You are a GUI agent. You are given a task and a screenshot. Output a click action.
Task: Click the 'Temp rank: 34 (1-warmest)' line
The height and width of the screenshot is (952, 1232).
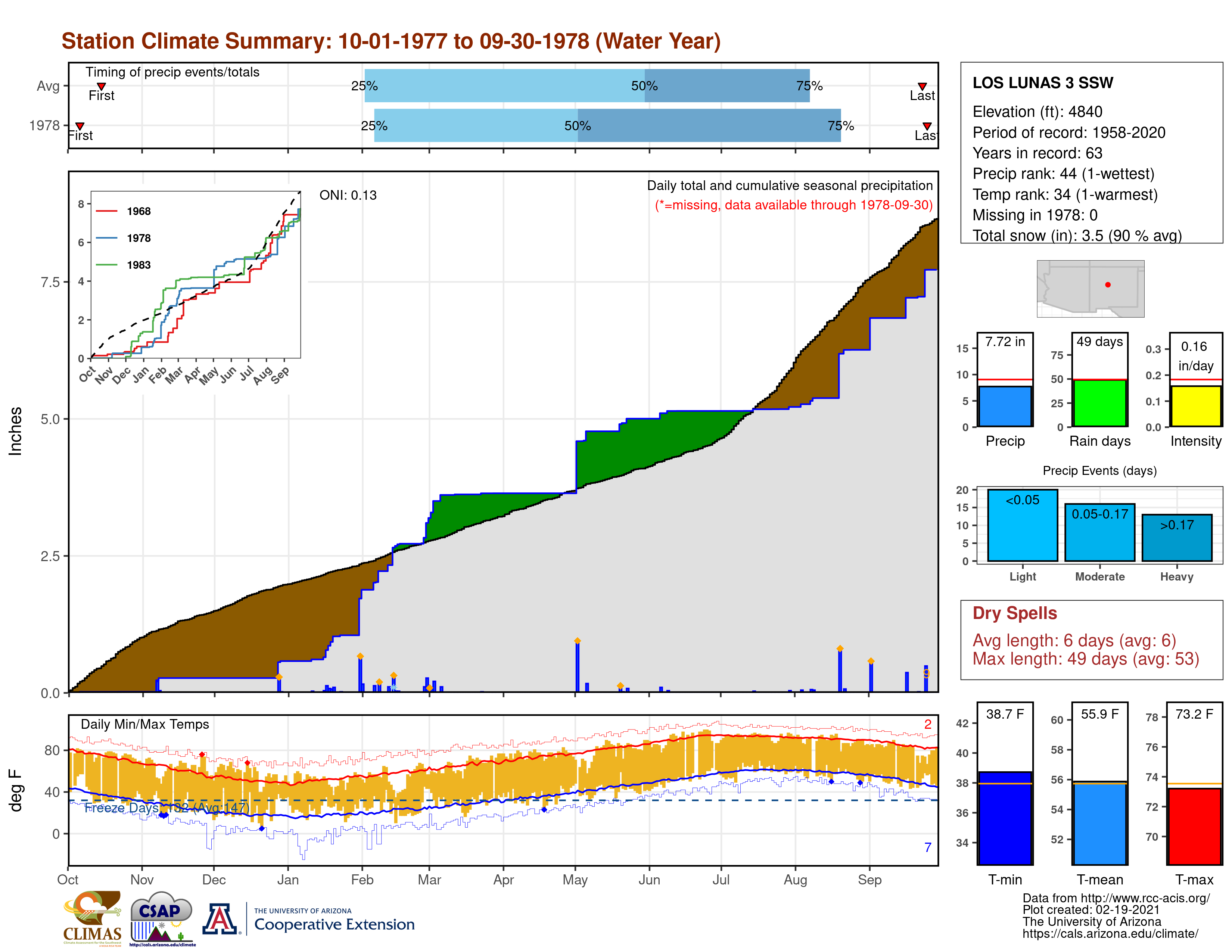pyautogui.click(x=1065, y=195)
